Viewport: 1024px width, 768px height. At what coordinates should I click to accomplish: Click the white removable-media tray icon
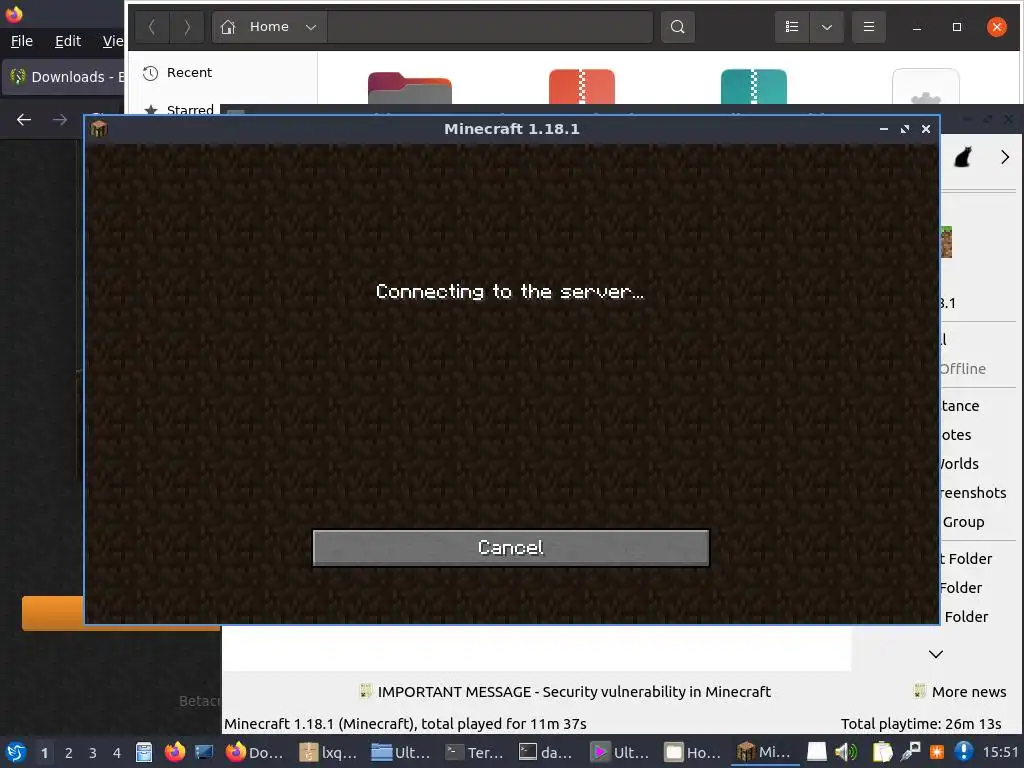(816, 752)
